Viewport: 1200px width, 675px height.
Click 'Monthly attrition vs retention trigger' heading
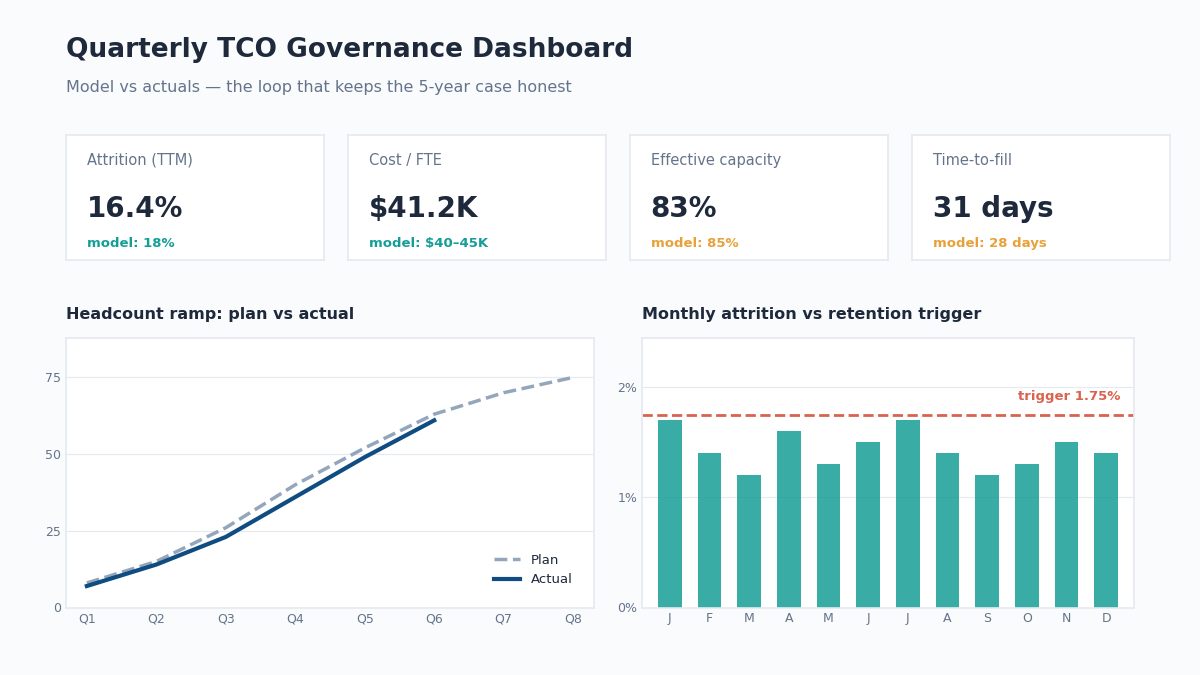click(811, 314)
